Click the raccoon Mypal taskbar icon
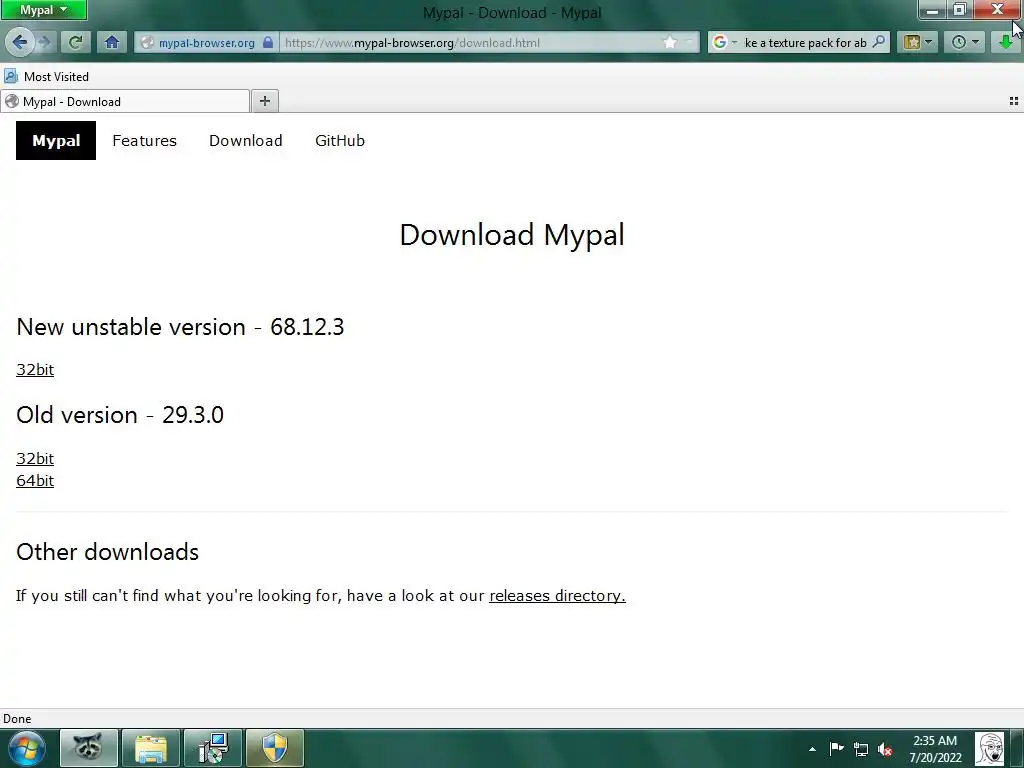 pyautogui.click(x=89, y=748)
